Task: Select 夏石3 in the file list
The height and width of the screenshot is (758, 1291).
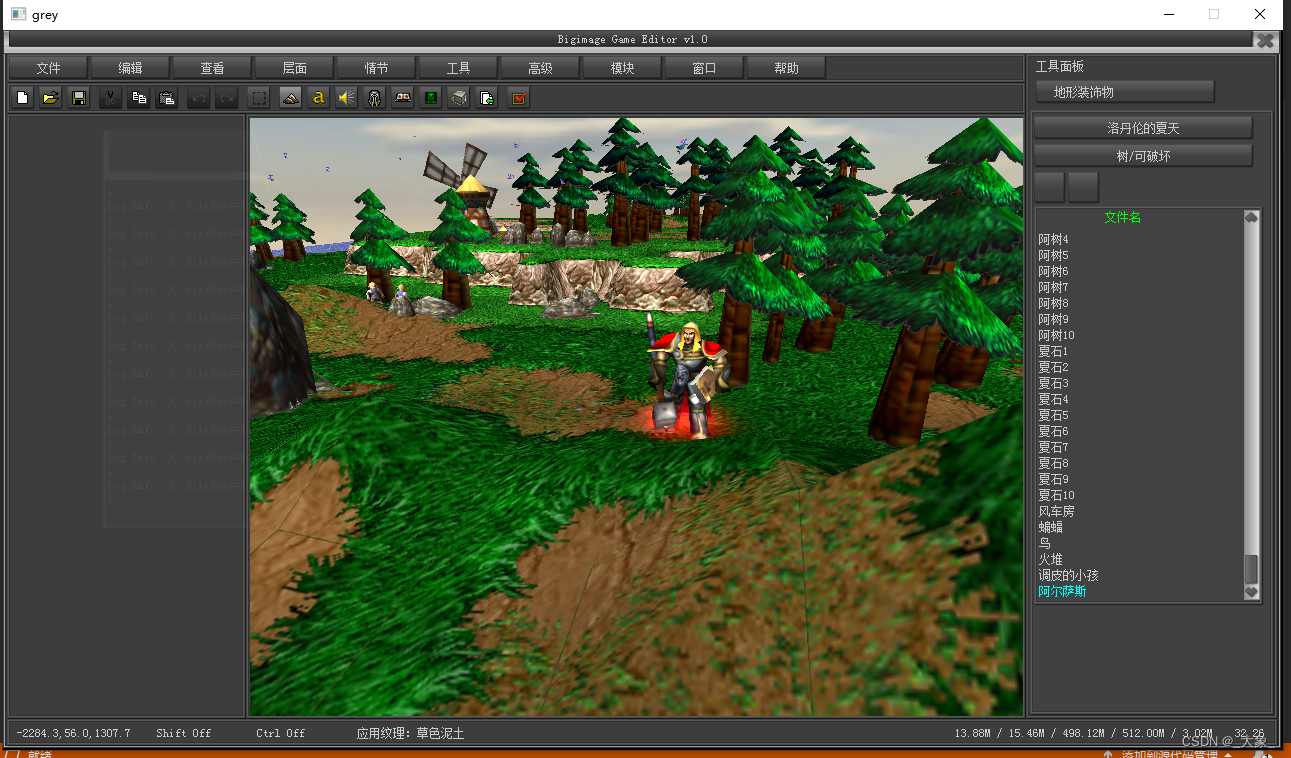Action: [x=1054, y=383]
